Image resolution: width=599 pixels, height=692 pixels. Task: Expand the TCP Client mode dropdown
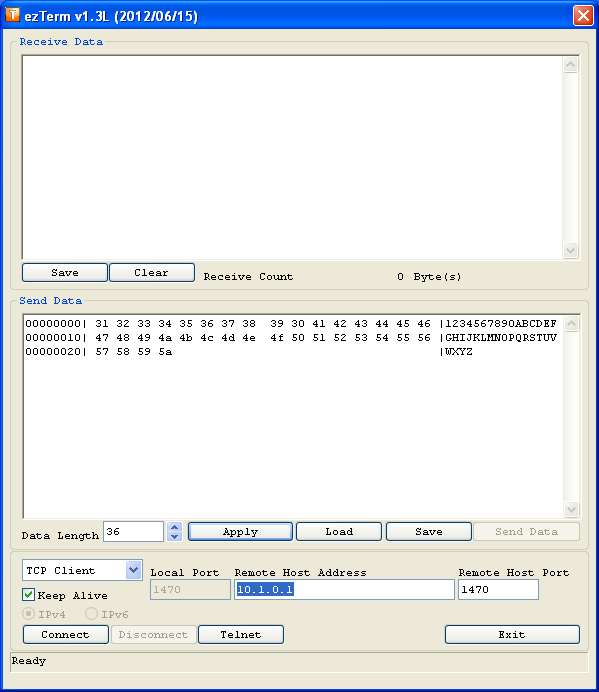133,570
